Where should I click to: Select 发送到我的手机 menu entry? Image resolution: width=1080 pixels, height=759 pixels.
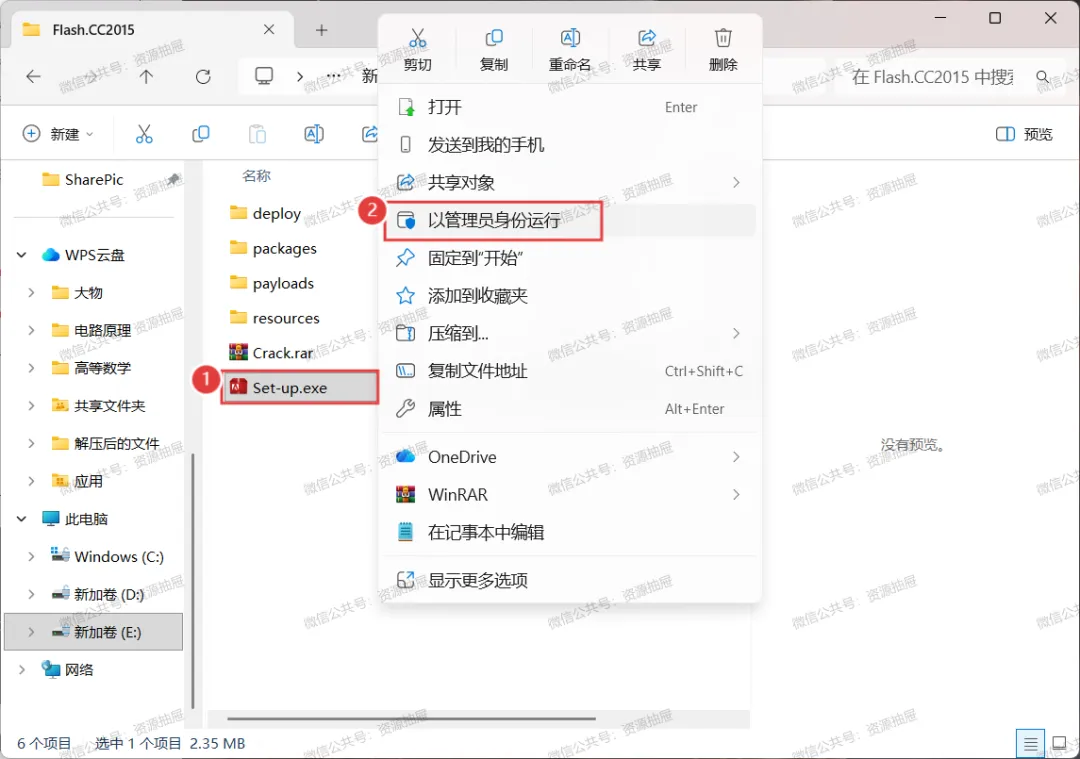click(570, 145)
